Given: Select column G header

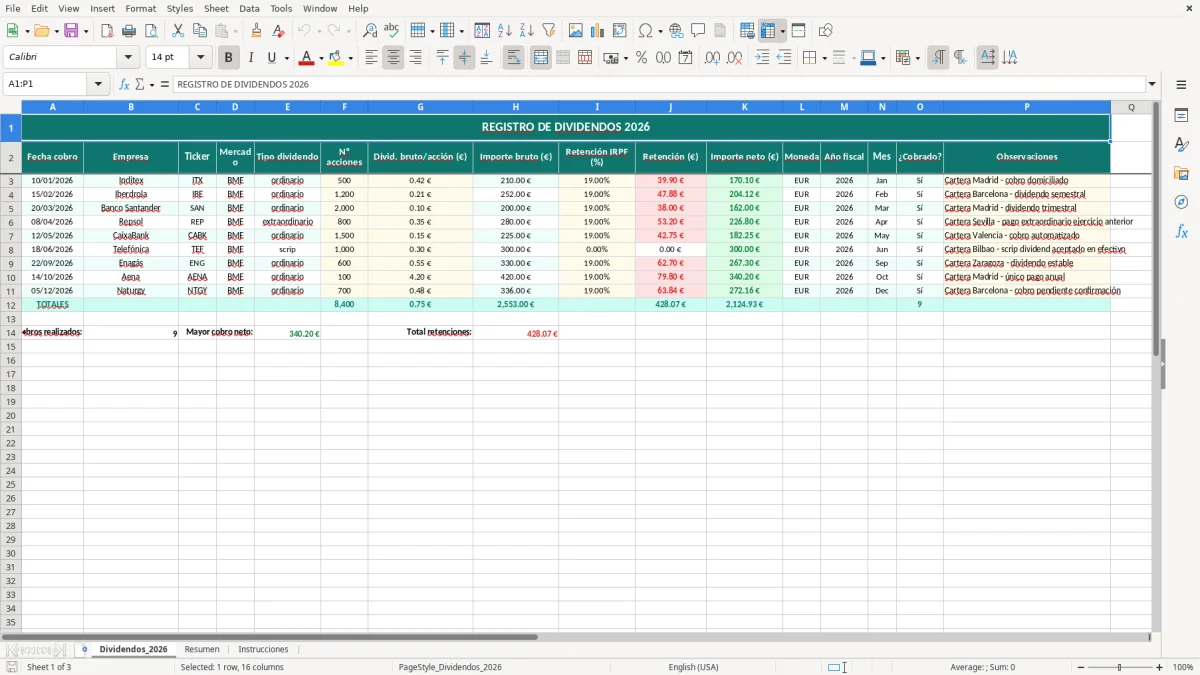Looking at the screenshot, I should click(420, 106).
